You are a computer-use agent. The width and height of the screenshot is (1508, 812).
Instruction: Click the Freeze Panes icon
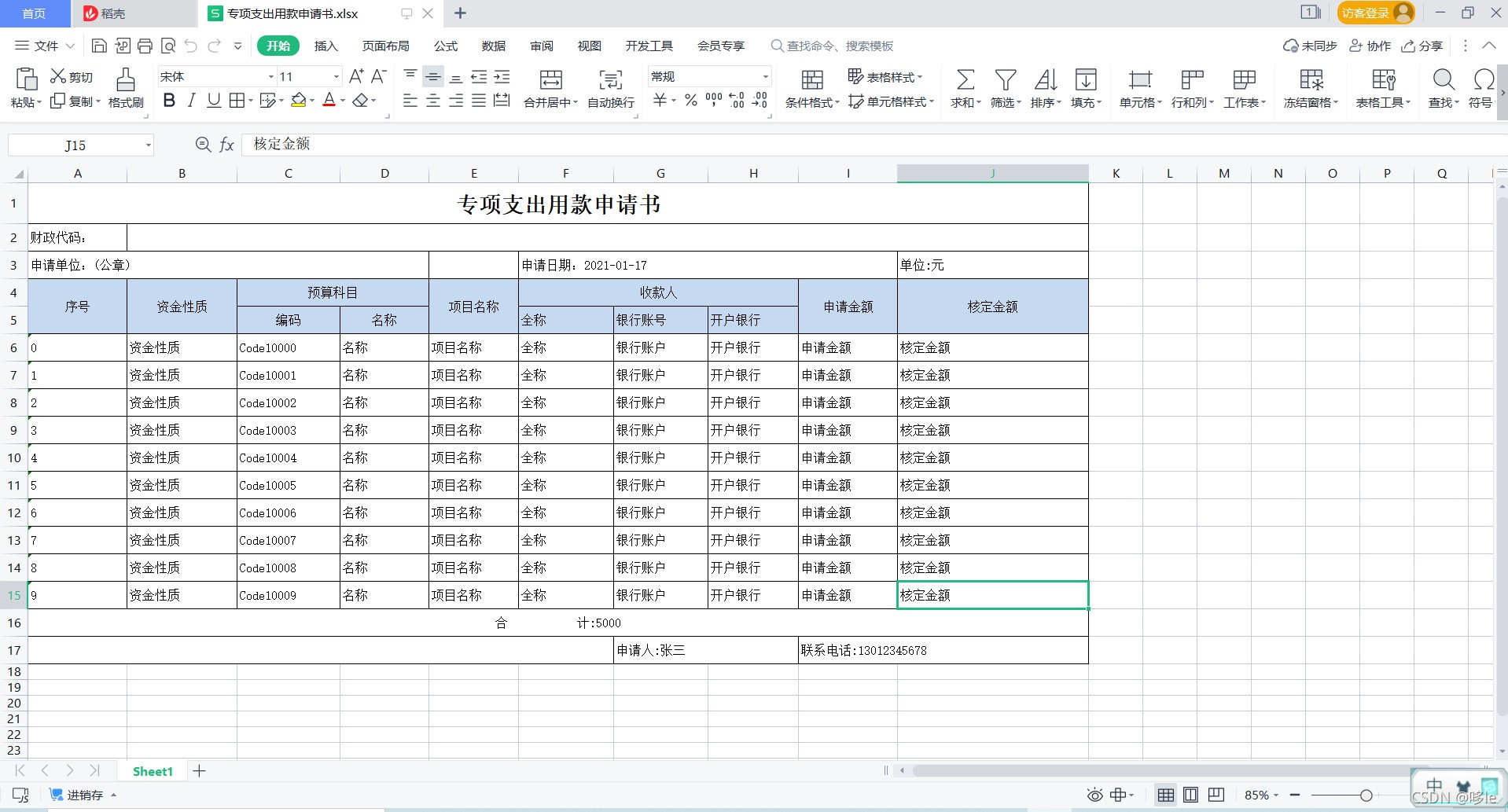pyautogui.click(x=1311, y=79)
